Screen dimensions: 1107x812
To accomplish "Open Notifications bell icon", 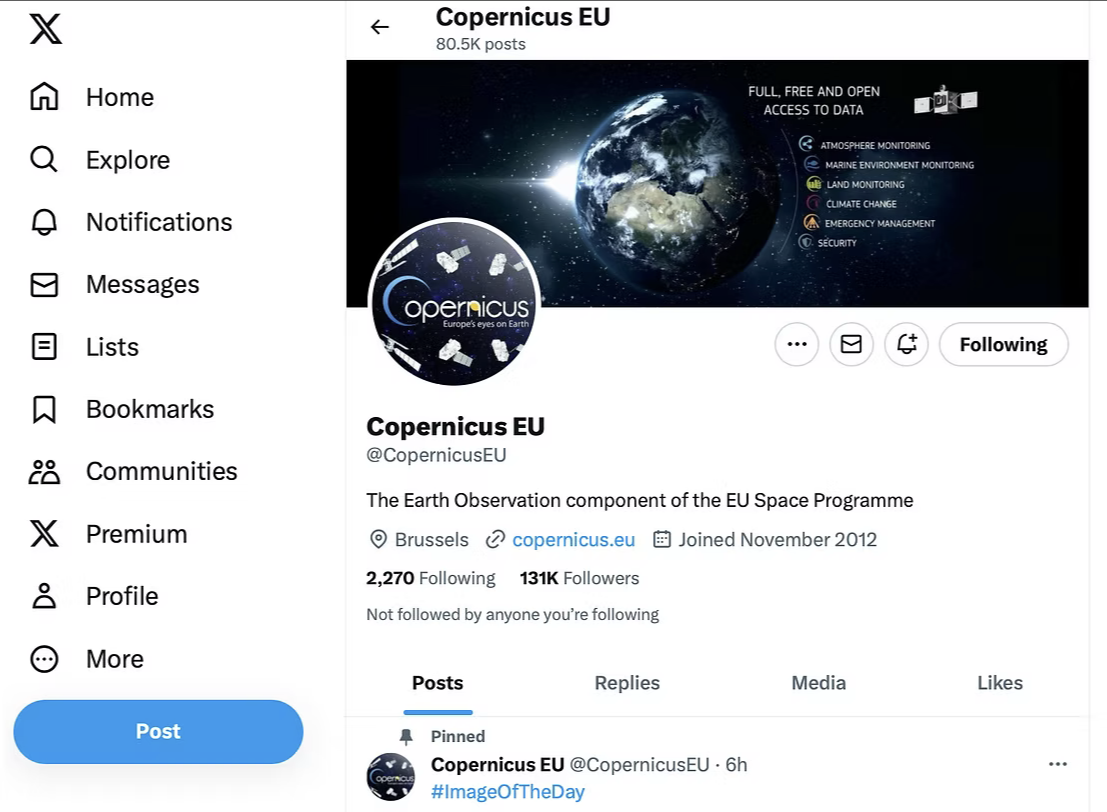I will pos(44,222).
